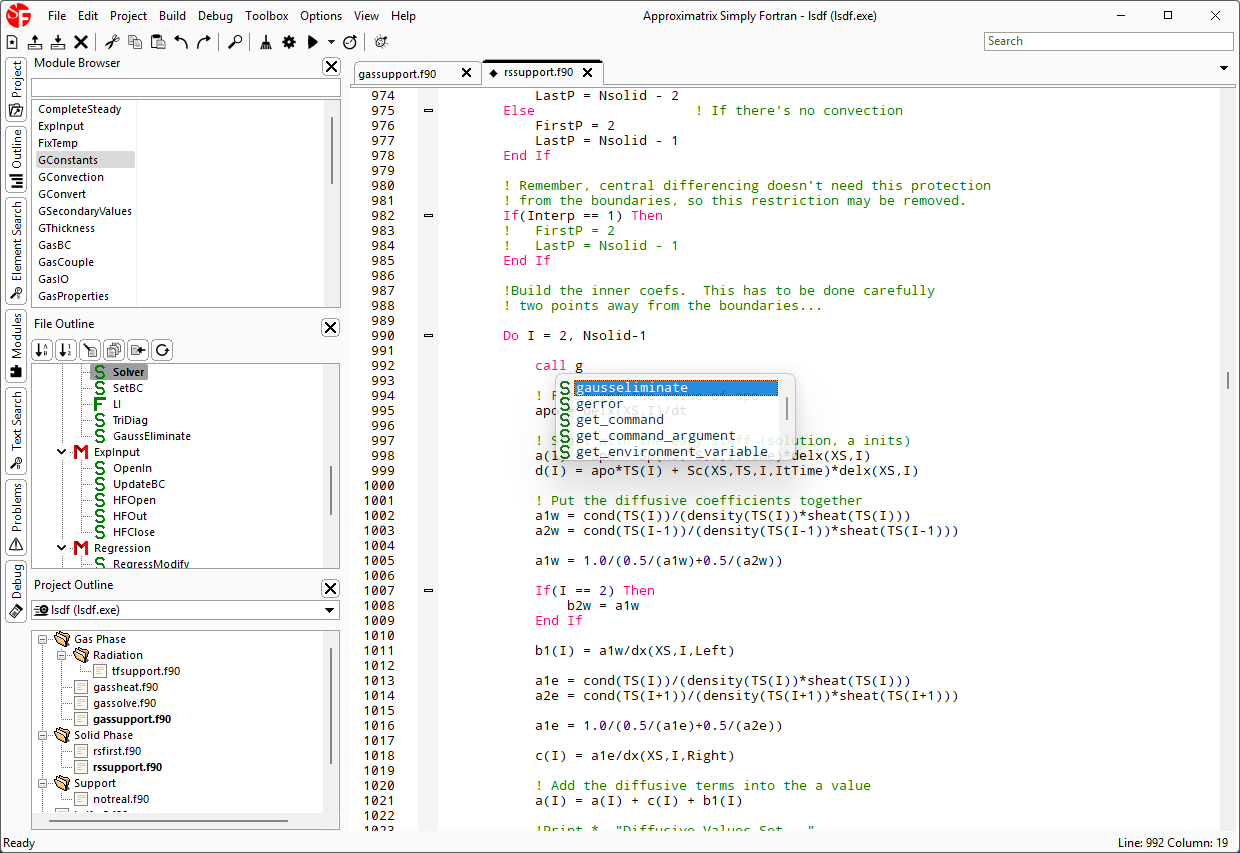The height and width of the screenshot is (853, 1240).
Task: Copy selection with the copy icon
Action: click(x=134, y=42)
